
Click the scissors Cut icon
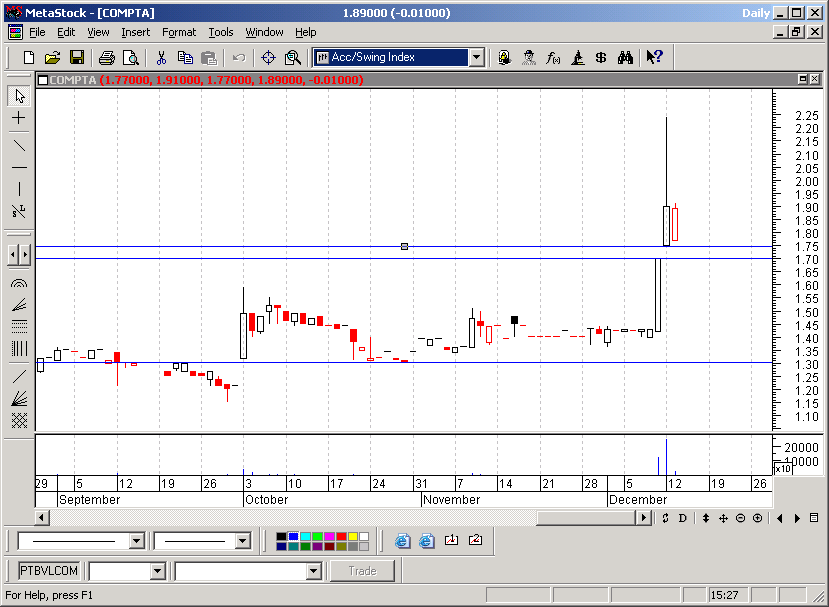[160, 58]
